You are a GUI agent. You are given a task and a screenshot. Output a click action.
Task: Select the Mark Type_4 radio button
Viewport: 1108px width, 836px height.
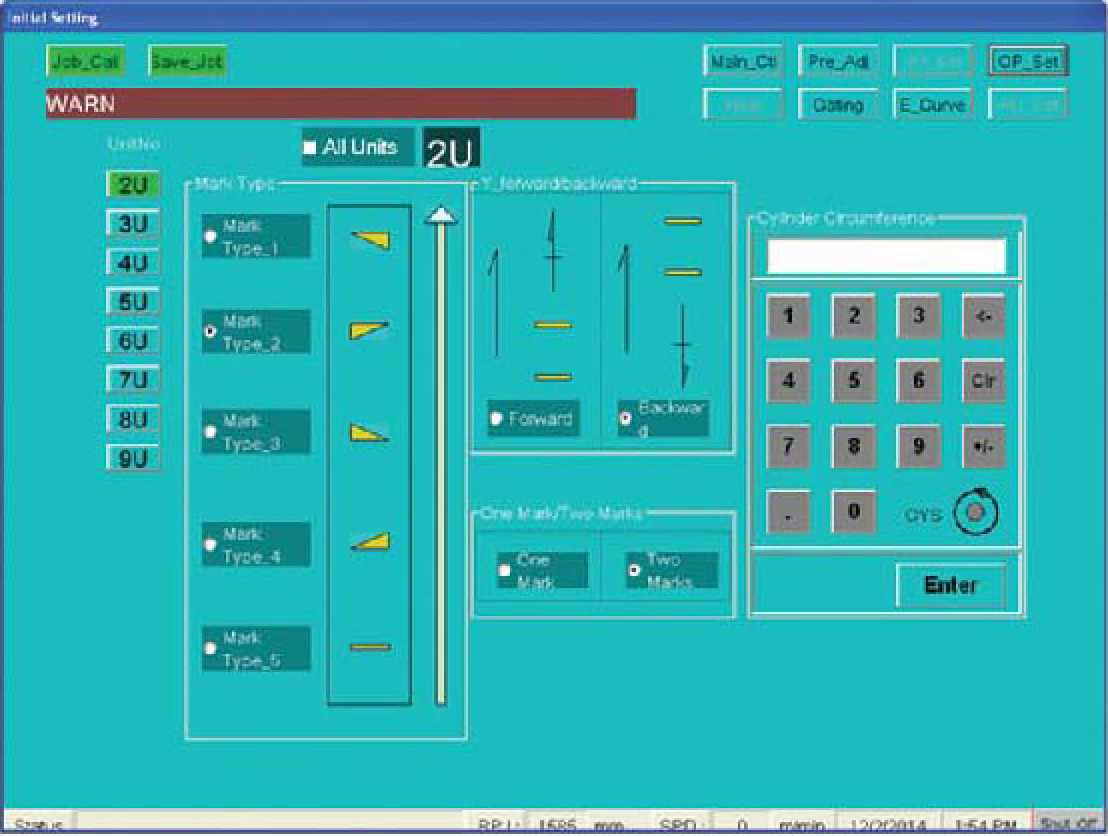click(x=210, y=545)
